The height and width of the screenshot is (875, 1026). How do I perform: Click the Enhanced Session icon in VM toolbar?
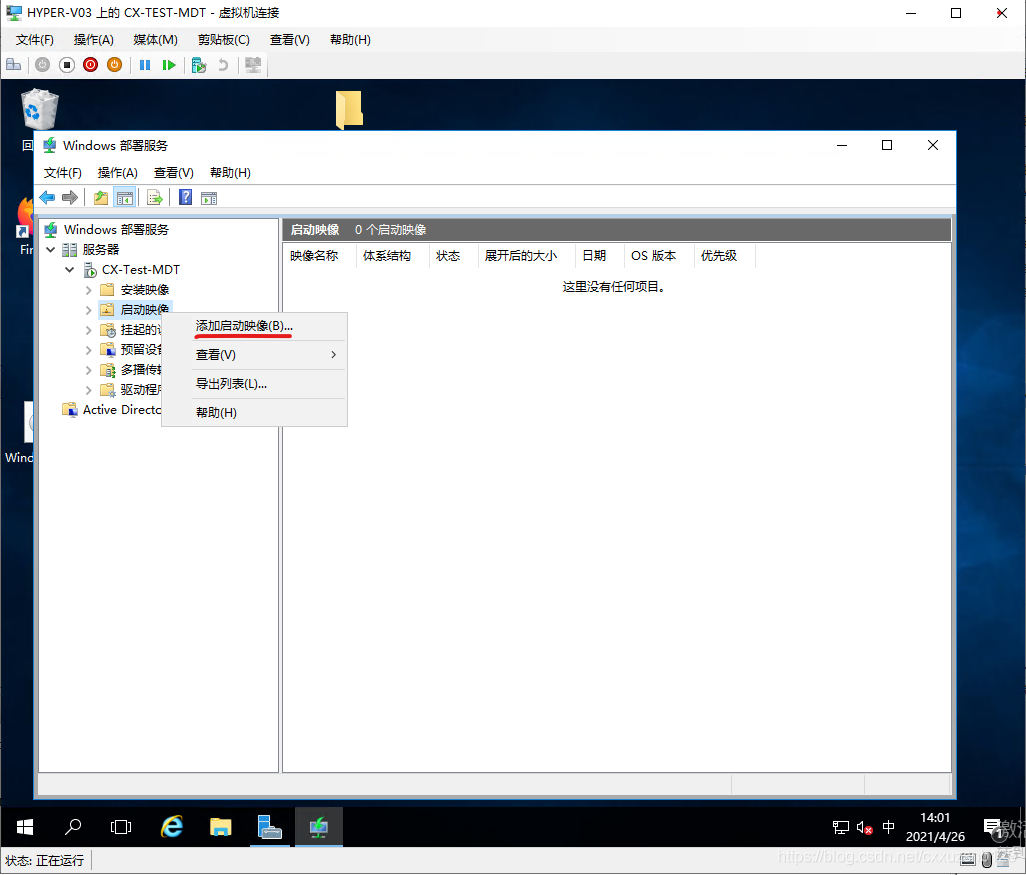click(x=253, y=65)
